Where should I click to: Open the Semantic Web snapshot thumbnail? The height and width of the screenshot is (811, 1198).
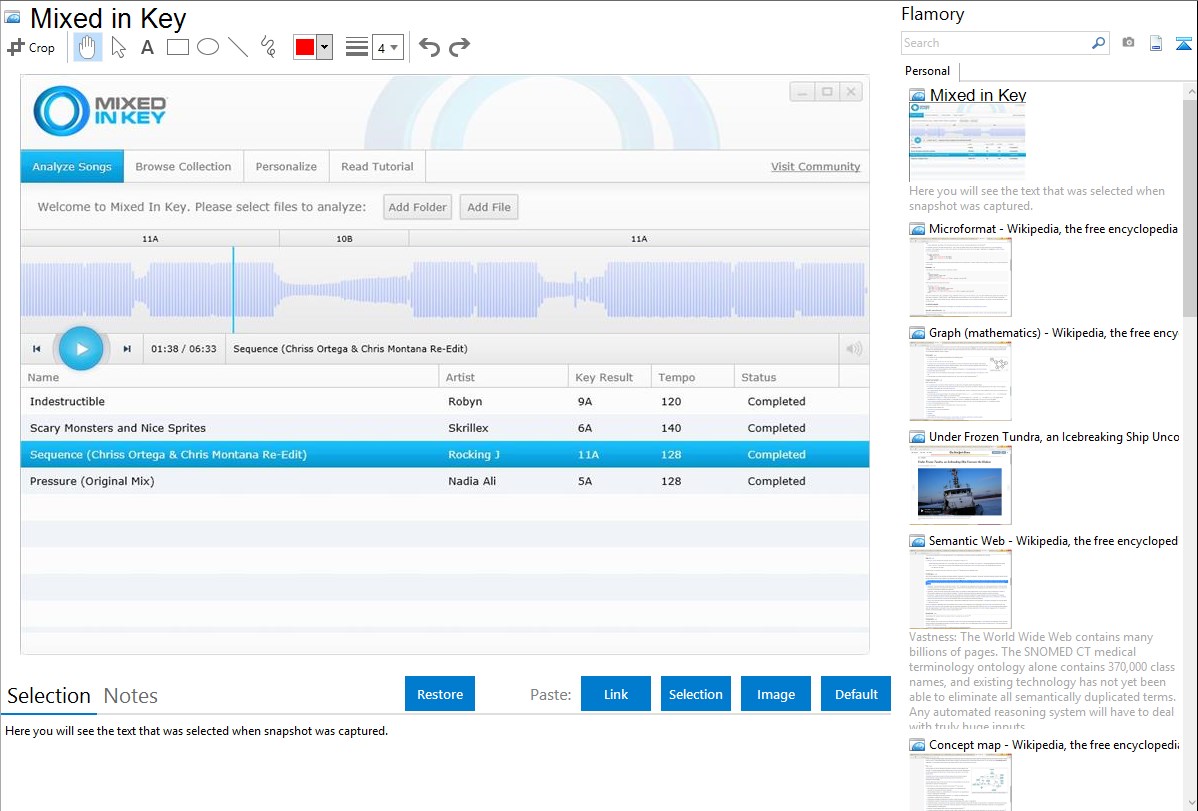click(960, 589)
